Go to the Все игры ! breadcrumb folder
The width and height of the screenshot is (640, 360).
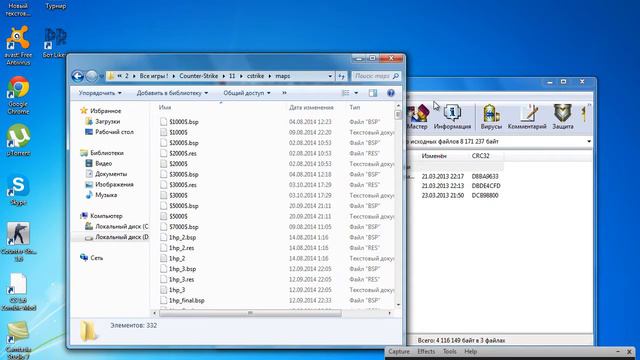(153, 76)
